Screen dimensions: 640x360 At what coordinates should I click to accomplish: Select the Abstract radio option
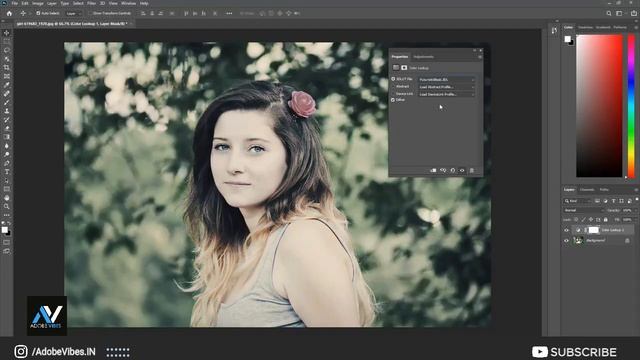pyautogui.click(x=393, y=87)
